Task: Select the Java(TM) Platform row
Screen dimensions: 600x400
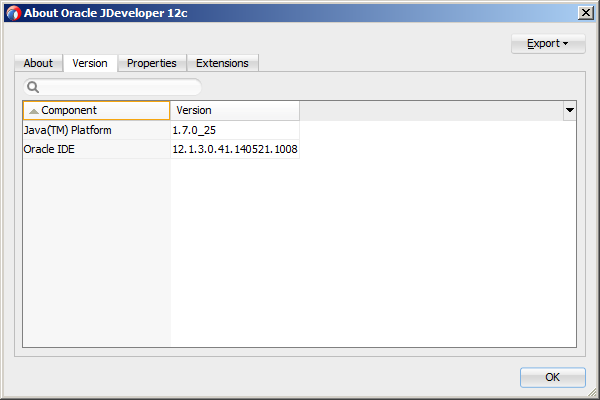Action: coord(161,130)
